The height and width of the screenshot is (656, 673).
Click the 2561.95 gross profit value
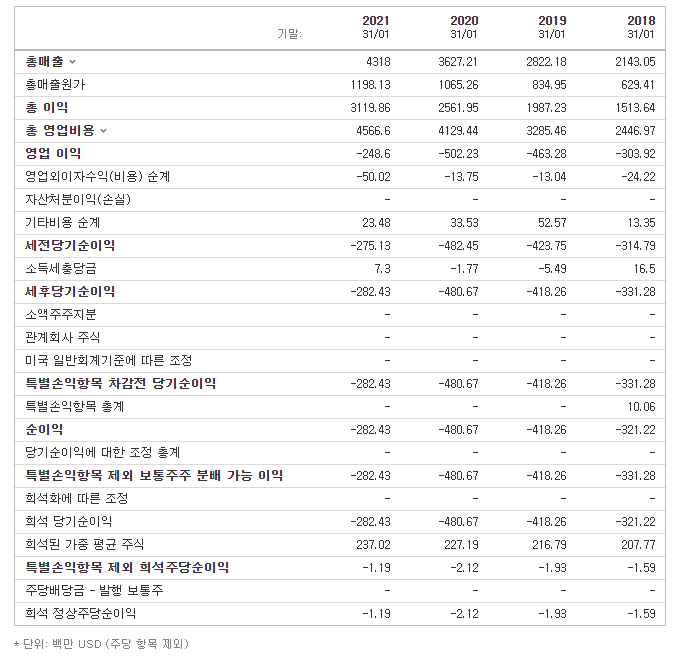458,108
